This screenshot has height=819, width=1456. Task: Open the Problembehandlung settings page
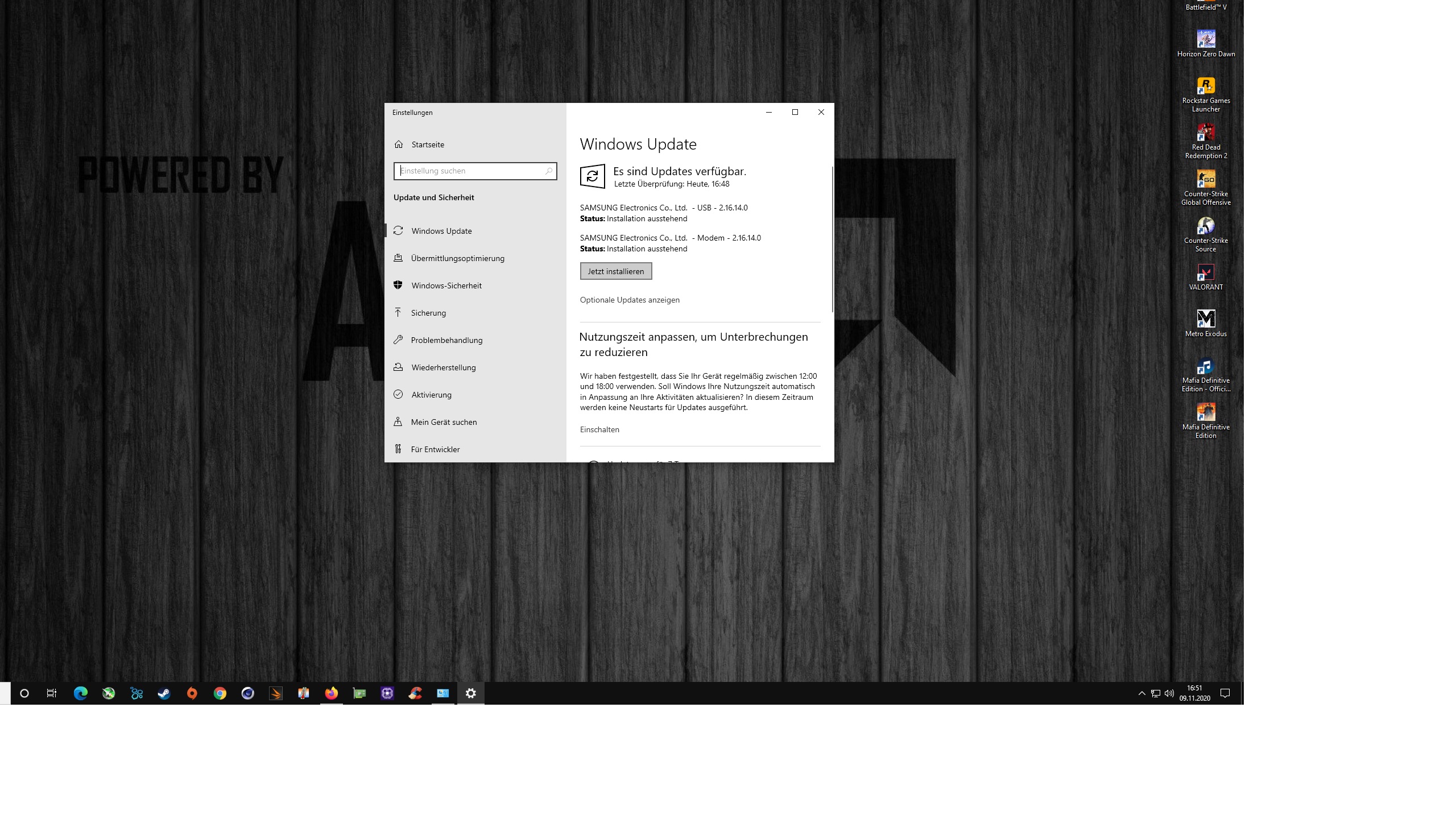(x=446, y=340)
